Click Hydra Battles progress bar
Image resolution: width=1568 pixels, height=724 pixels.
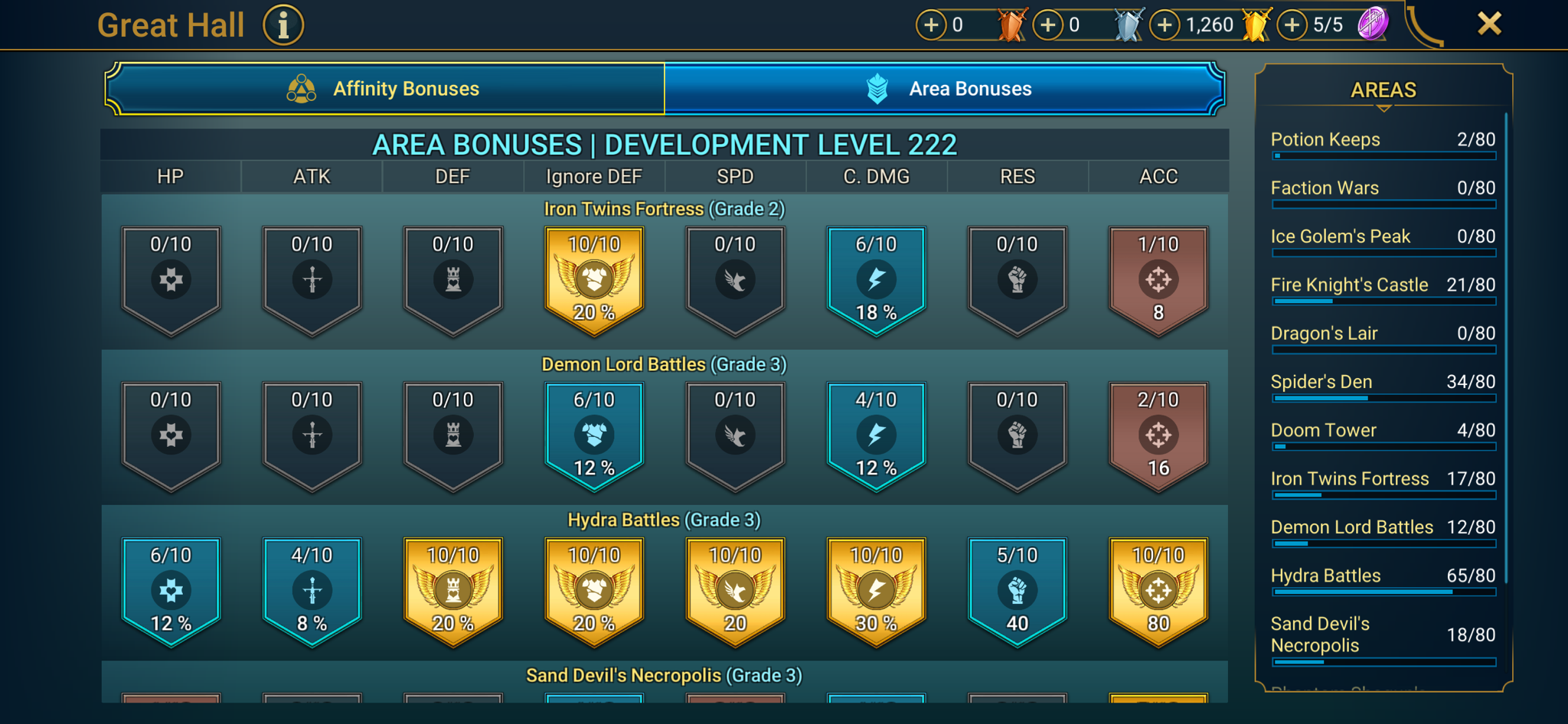[x=1383, y=592]
